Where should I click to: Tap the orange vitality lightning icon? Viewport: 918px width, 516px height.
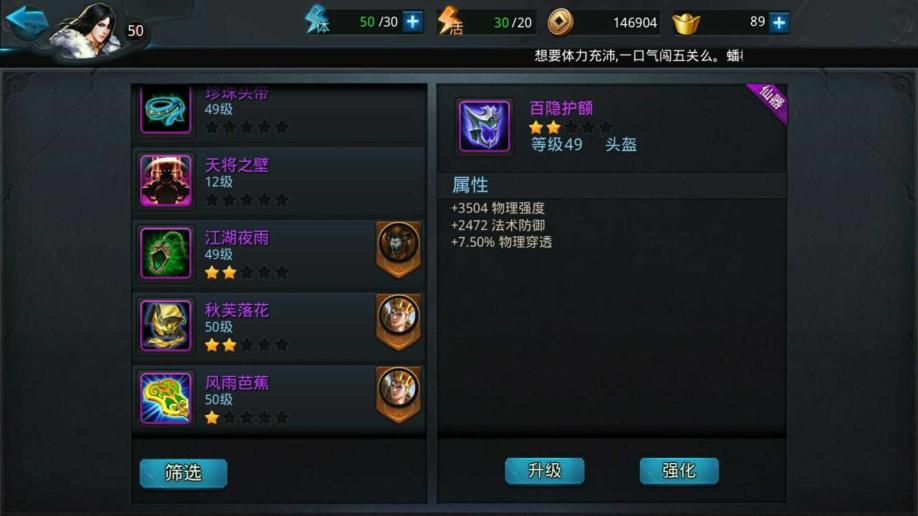450,20
